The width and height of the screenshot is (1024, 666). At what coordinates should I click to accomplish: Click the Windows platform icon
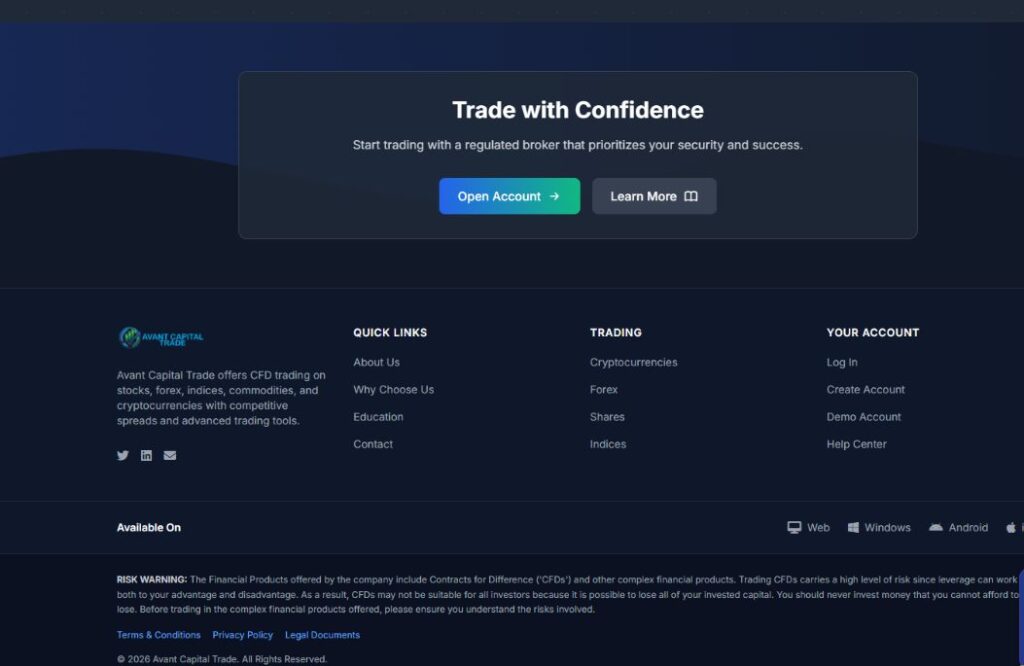click(853, 527)
